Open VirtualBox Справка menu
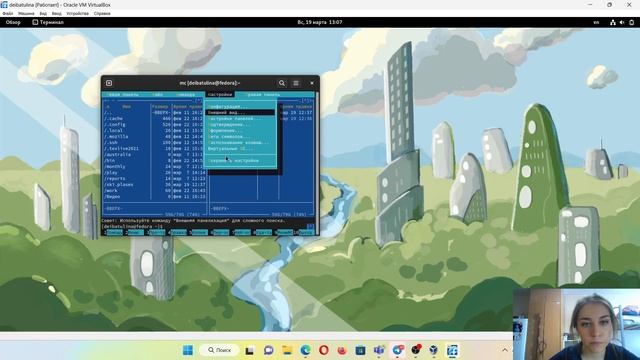Screen dimensions: 640x360 pyautogui.click(x=102, y=13)
